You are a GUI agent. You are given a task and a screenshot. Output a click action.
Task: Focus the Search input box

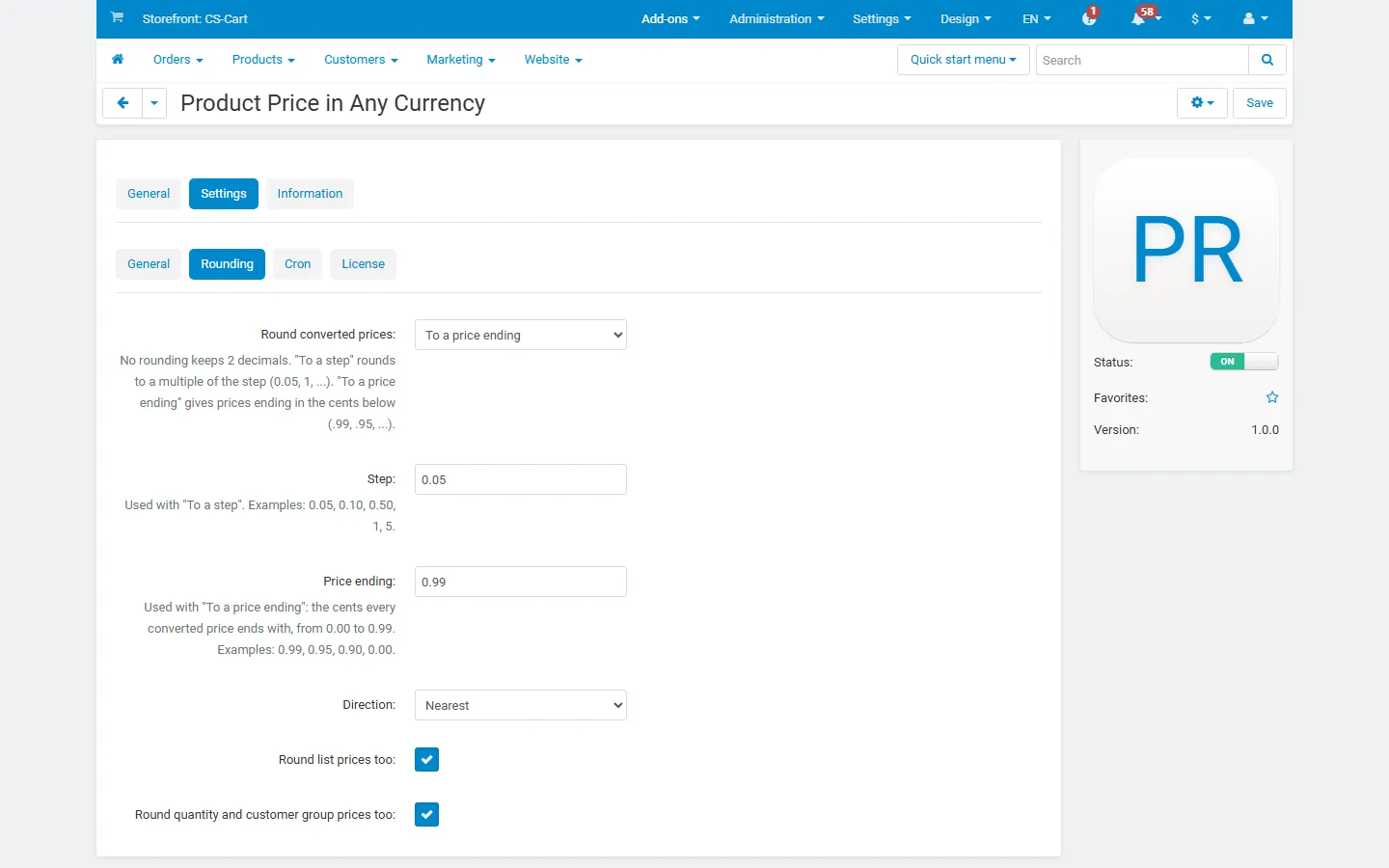[x=1142, y=60]
